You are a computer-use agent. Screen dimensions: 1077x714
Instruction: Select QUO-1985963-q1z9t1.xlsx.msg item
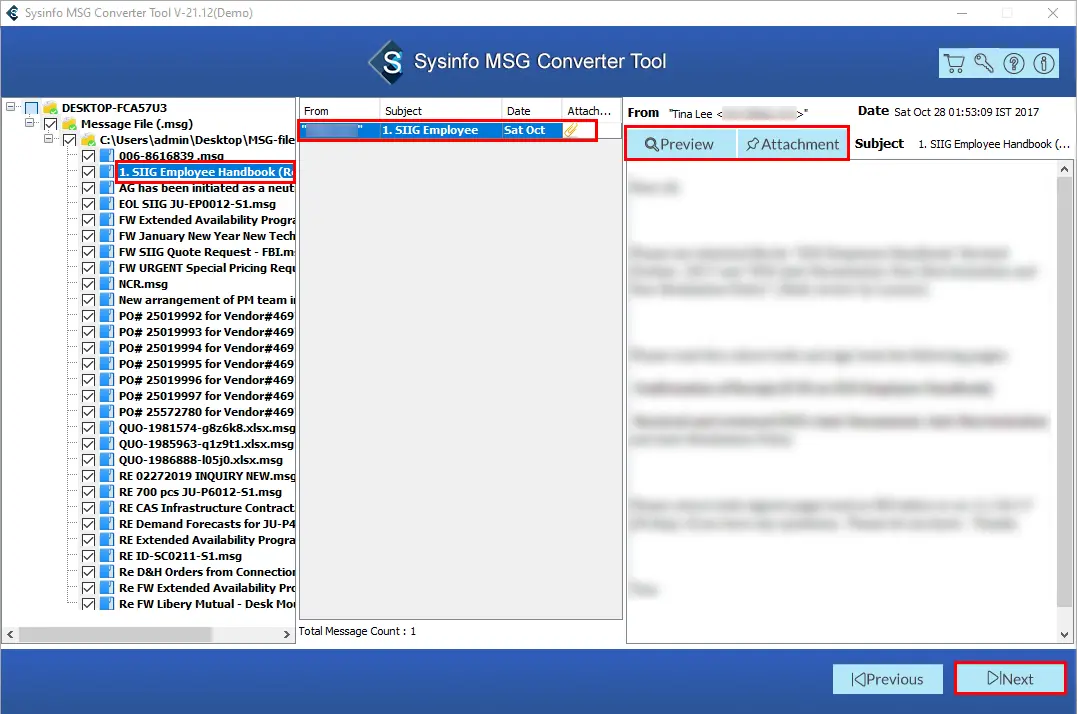pos(206,444)
